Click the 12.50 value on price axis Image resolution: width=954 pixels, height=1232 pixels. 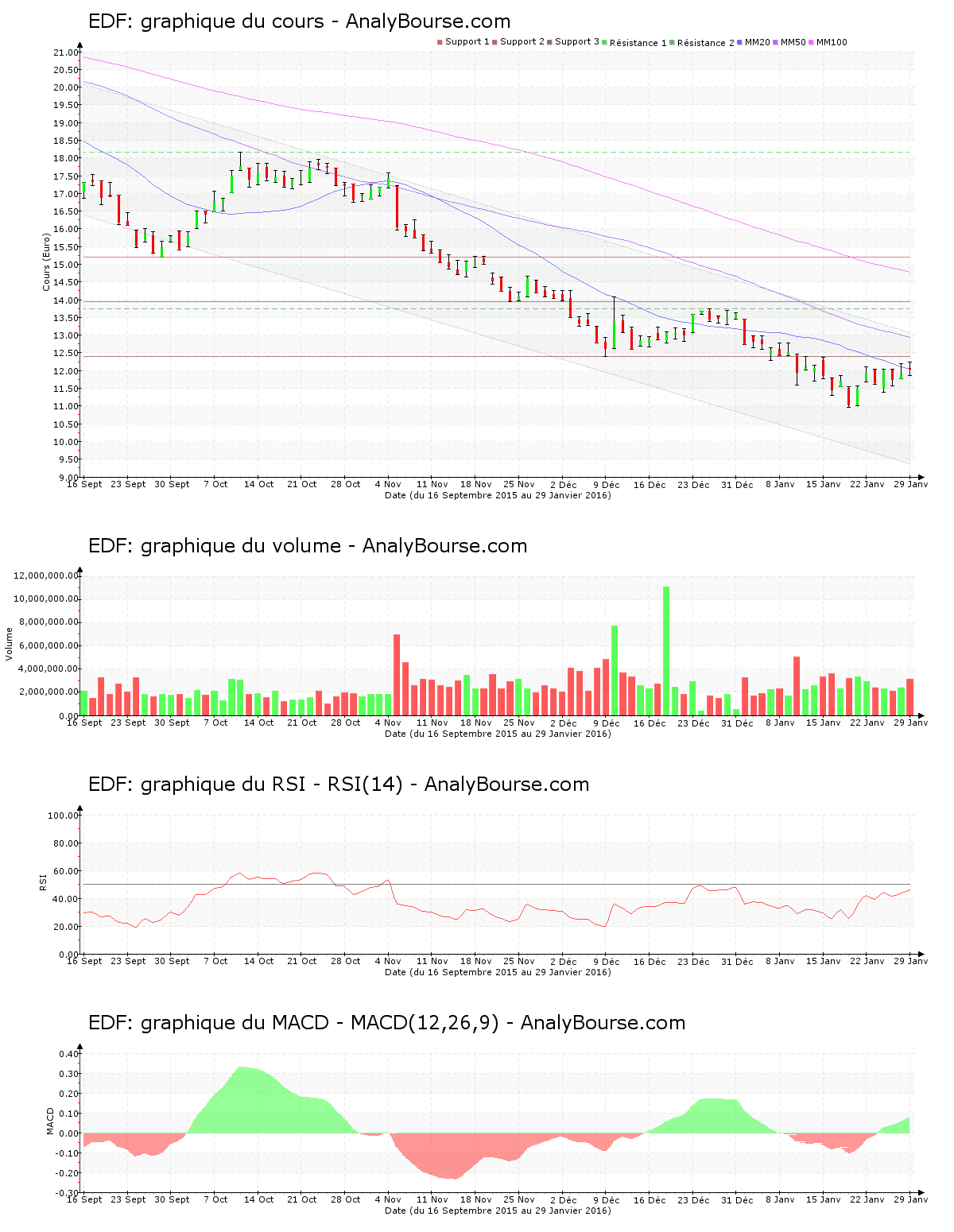pos(66,353)
